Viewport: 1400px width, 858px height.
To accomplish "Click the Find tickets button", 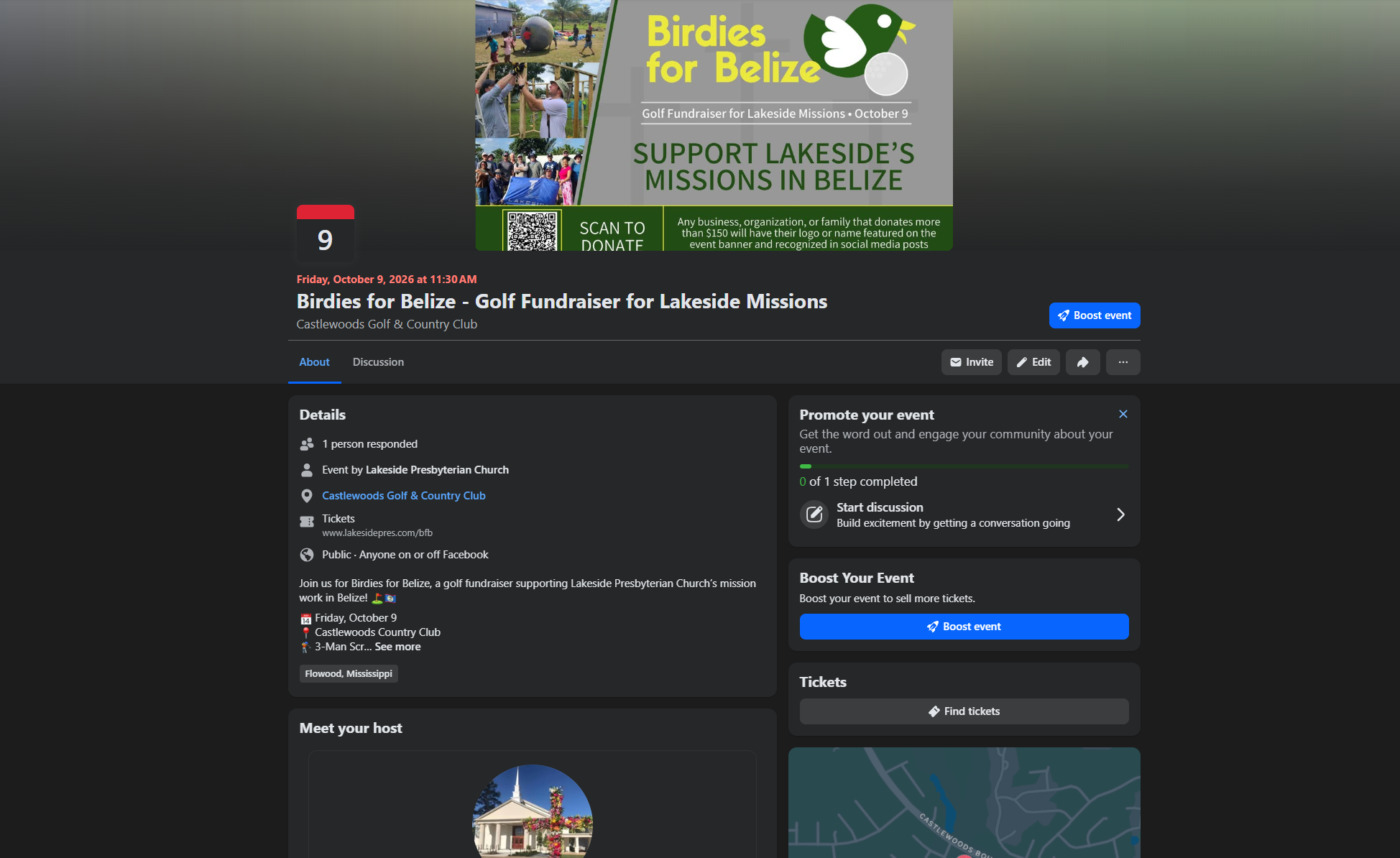I will (964, 711).
